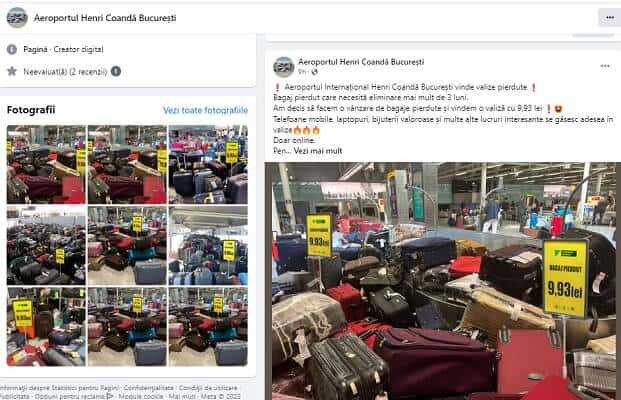Open the post author name Aeroportul Henri Coandă
Screen dimensions: 621x400
(x=361, y=62)
